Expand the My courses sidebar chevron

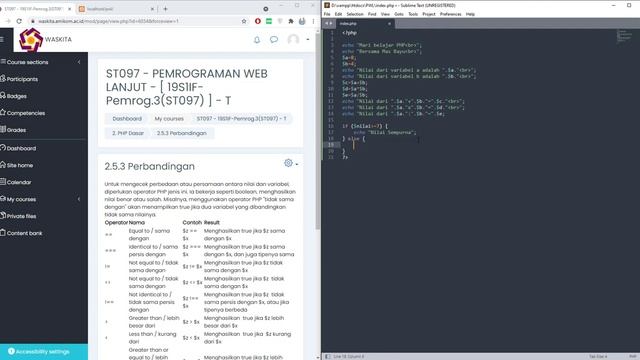[x=79, y=199]
